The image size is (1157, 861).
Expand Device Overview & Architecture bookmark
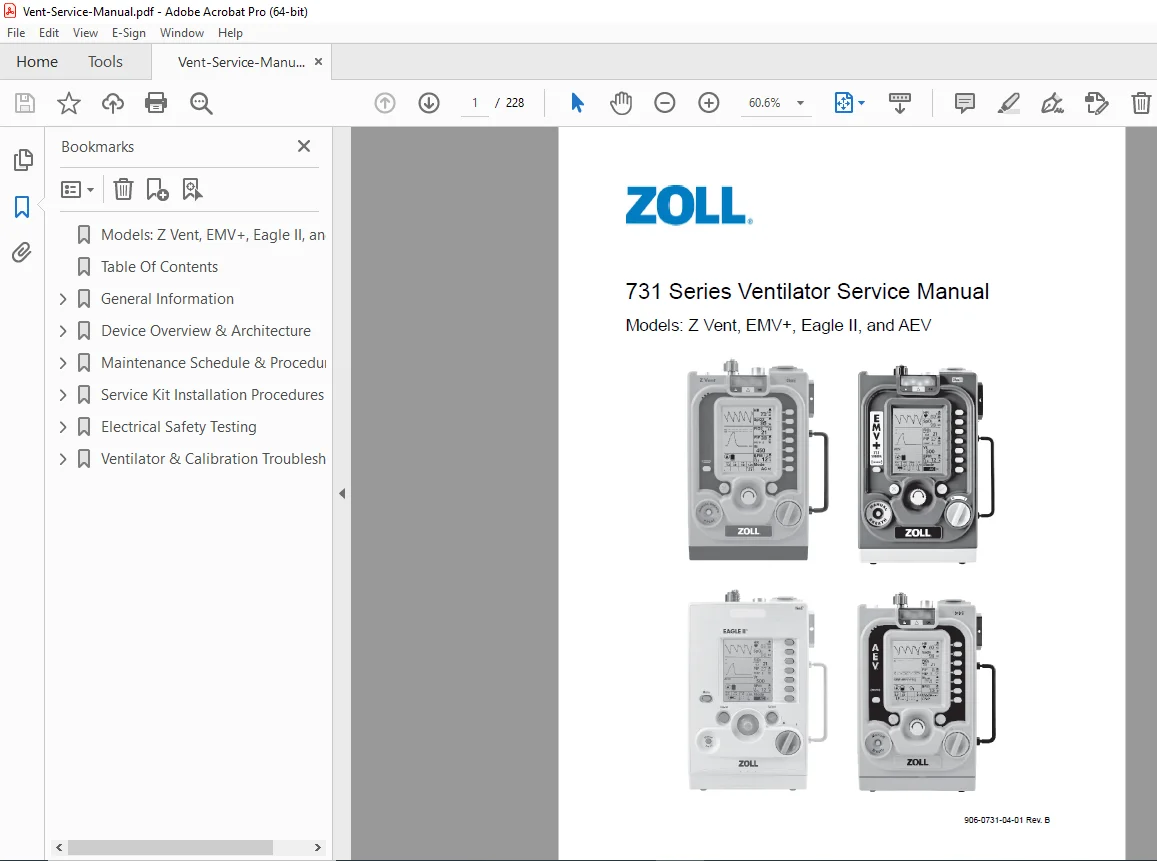click(63, 331)
